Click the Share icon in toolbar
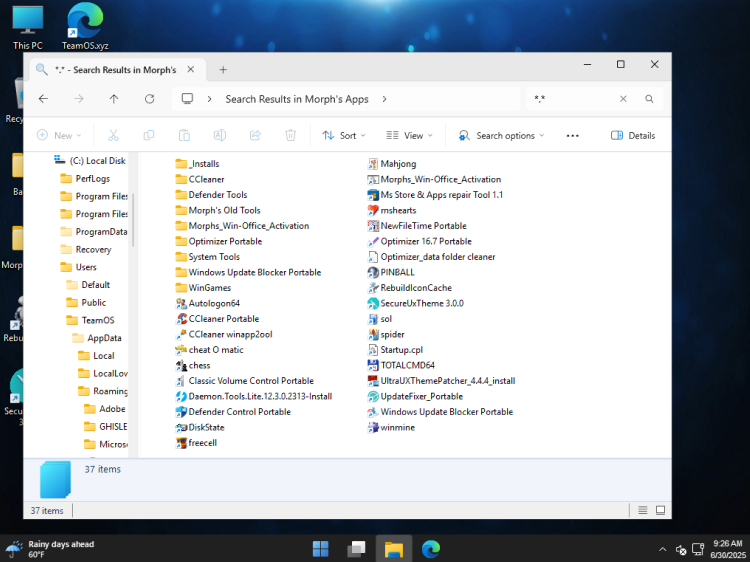Viewport: 750px width, 562px height. click(255, 135)
